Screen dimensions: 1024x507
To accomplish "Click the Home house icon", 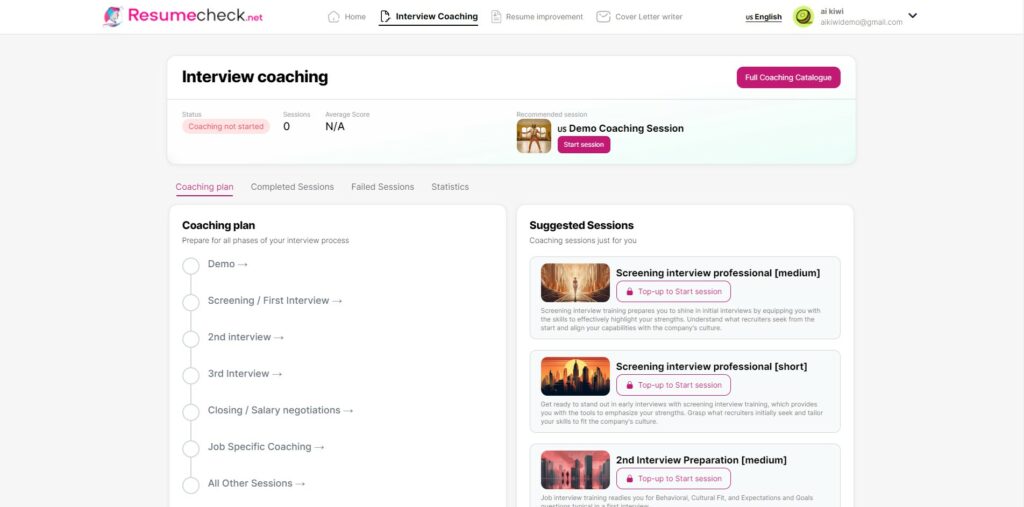I will point(334,16).
